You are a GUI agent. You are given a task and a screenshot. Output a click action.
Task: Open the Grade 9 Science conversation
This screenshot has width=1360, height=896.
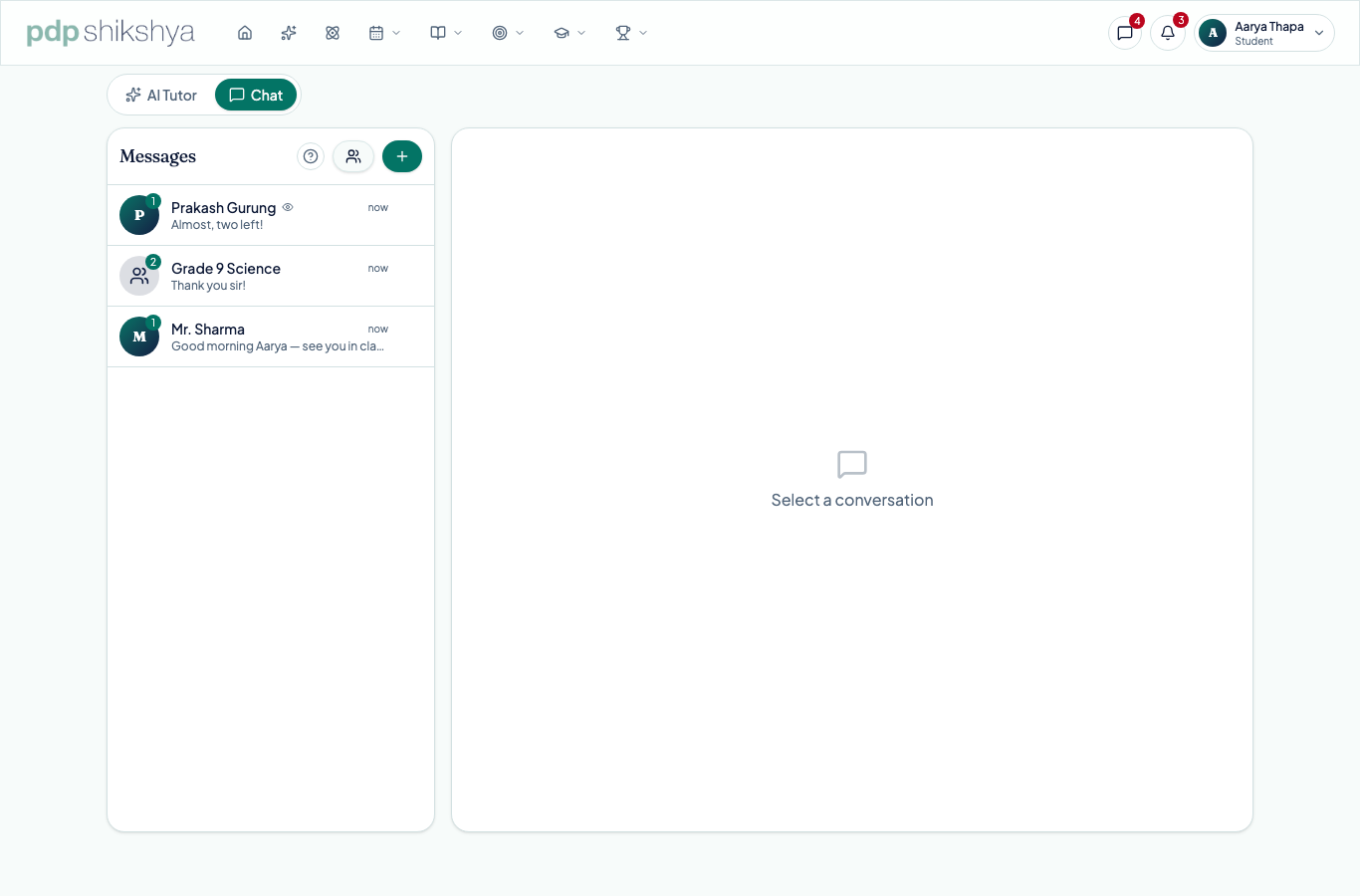[x=271, y=276]
